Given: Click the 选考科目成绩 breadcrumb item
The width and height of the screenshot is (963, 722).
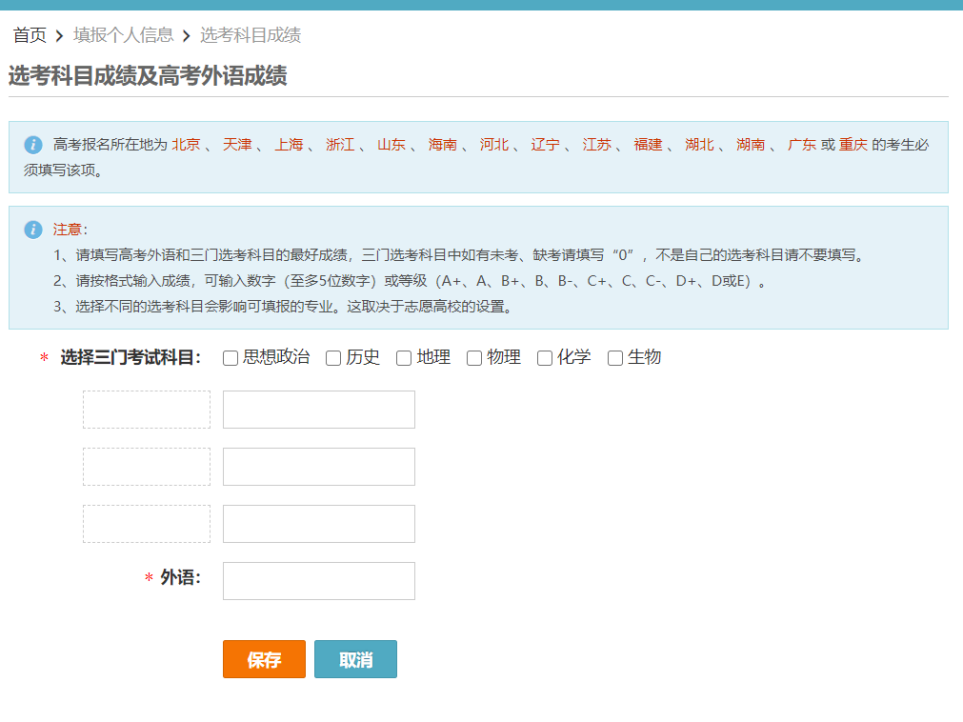Looking at the screenshot, I should pos(250,36).
